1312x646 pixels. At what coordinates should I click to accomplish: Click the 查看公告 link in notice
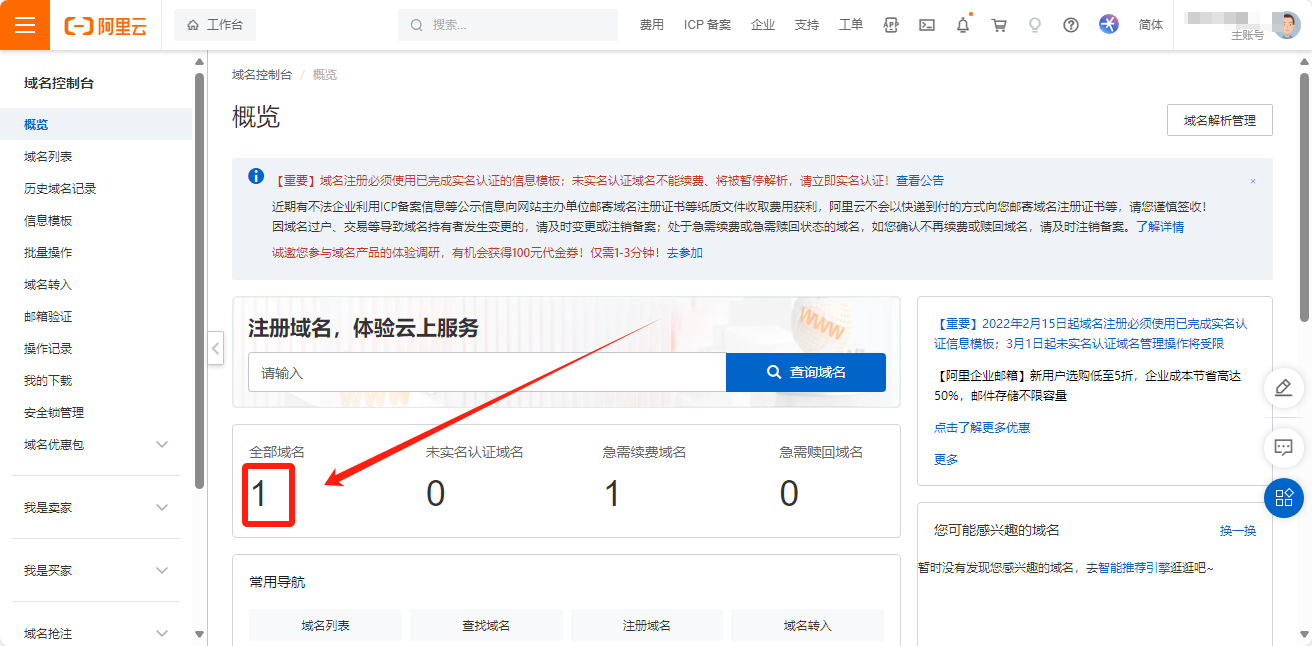(919, 181)
